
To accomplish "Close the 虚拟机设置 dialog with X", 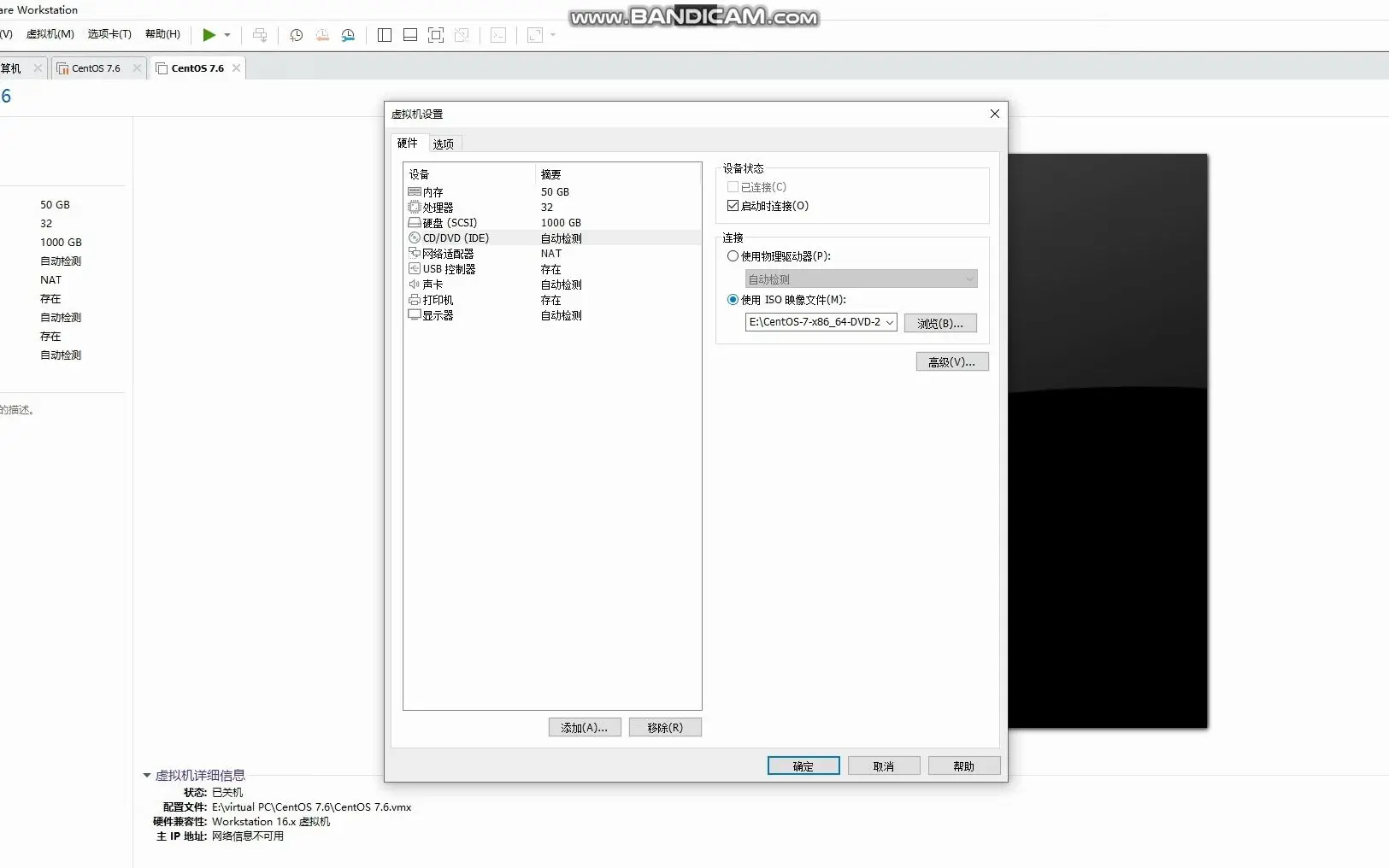I will (x=995, y=114).
